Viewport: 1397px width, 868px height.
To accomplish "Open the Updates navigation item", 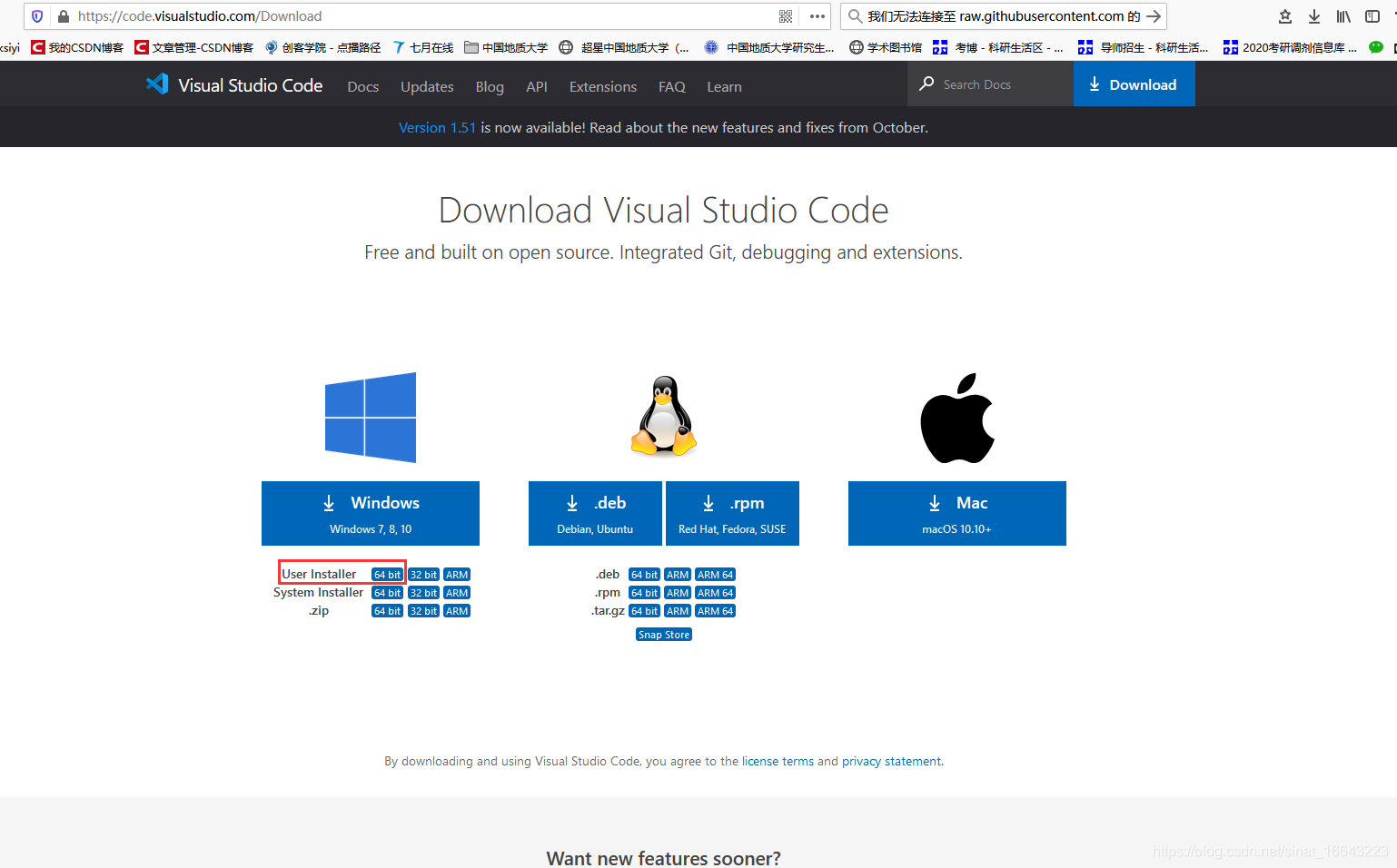I will pos(427,86).
